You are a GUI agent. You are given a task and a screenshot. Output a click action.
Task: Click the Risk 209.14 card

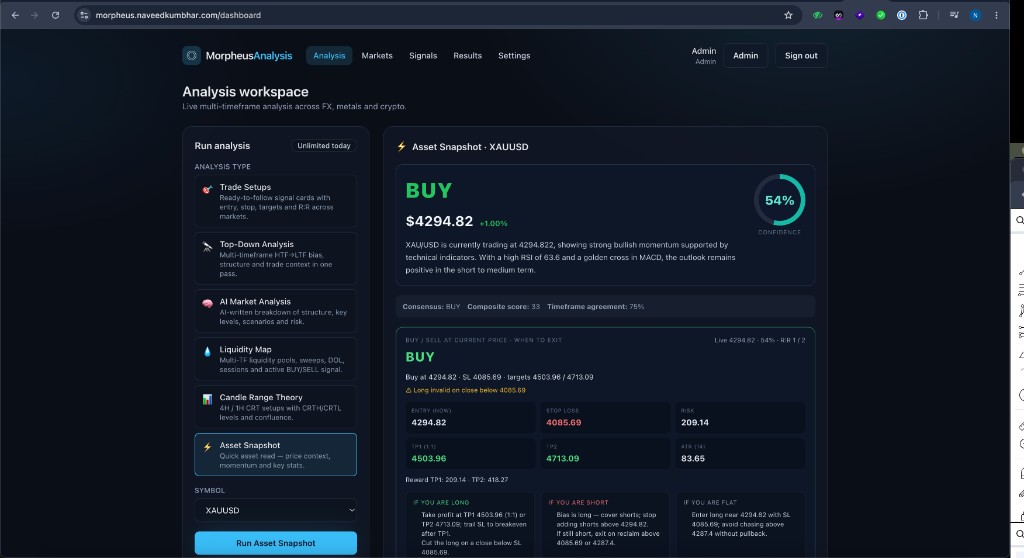pyautogui.click(x=740, y=417)
